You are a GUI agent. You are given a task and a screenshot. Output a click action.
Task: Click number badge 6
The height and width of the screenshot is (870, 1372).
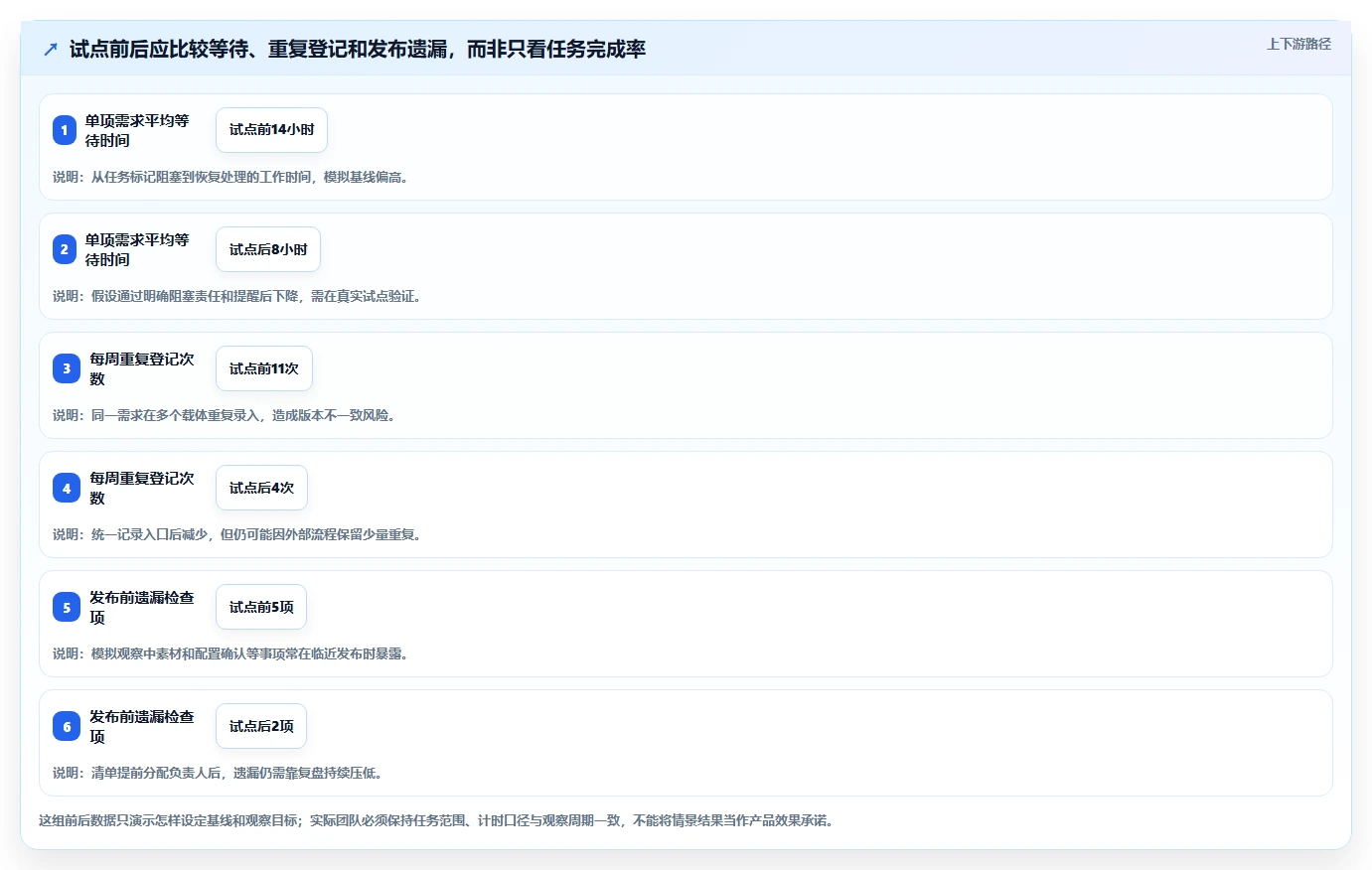pos(67,726)
